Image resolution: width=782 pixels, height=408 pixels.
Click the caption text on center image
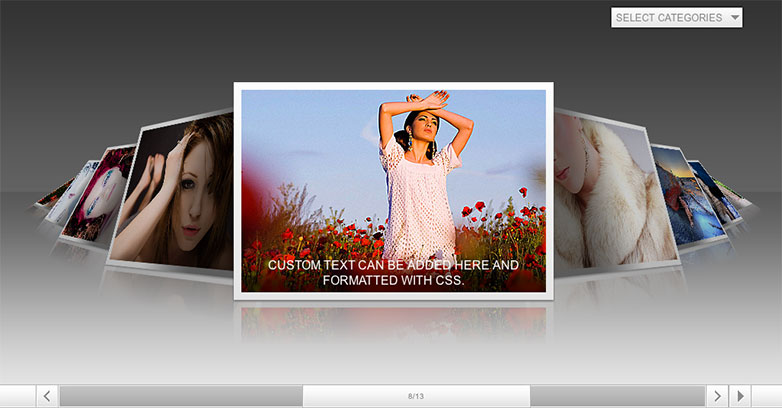pyautogui.click(x=393, y=272)
